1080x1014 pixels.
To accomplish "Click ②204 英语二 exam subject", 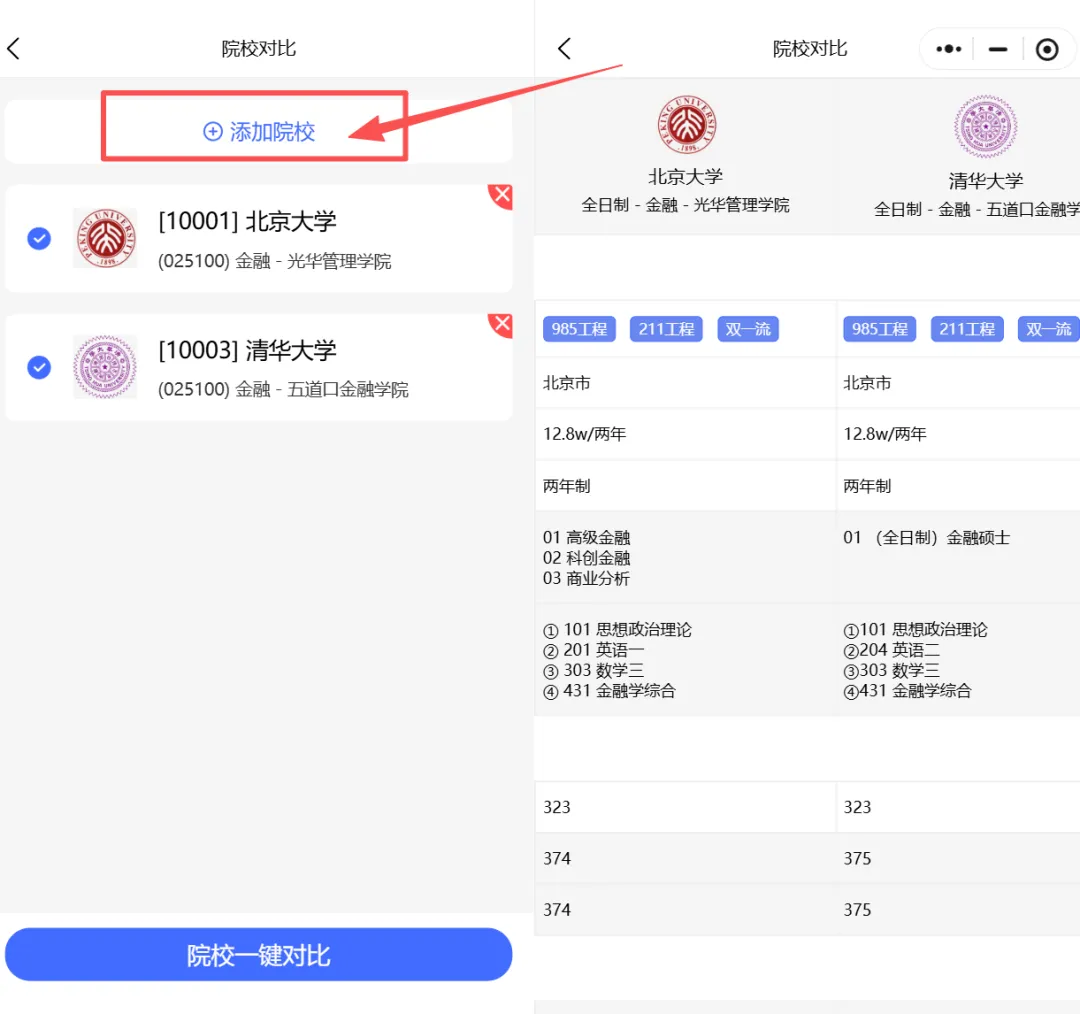I will point(891,650).
